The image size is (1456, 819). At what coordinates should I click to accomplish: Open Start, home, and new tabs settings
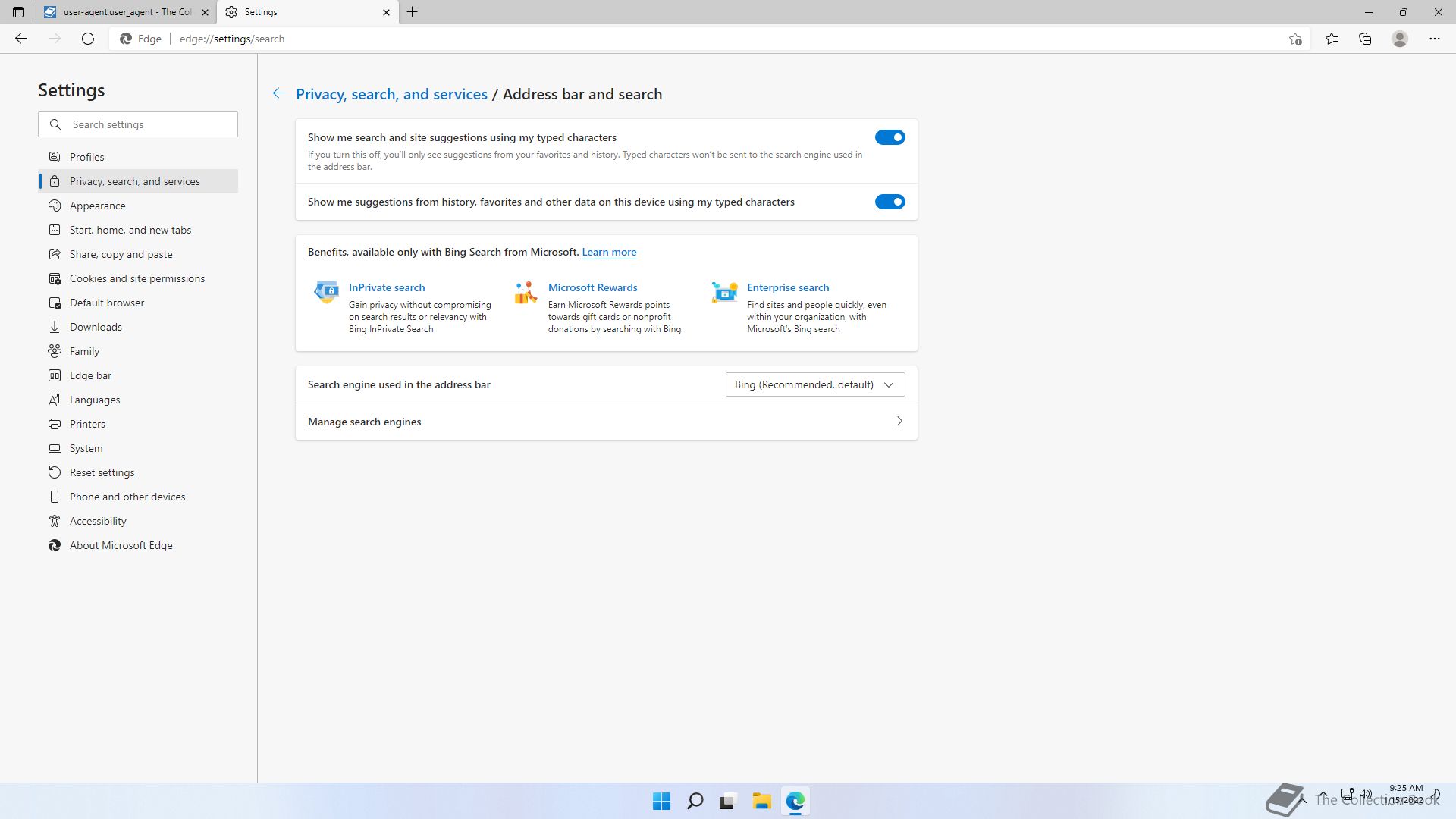(x=138, y=230)
